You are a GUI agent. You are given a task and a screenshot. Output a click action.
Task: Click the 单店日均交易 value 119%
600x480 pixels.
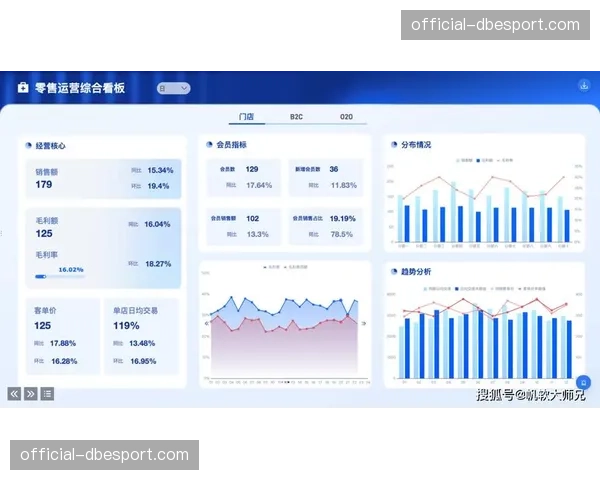[126, 326]
